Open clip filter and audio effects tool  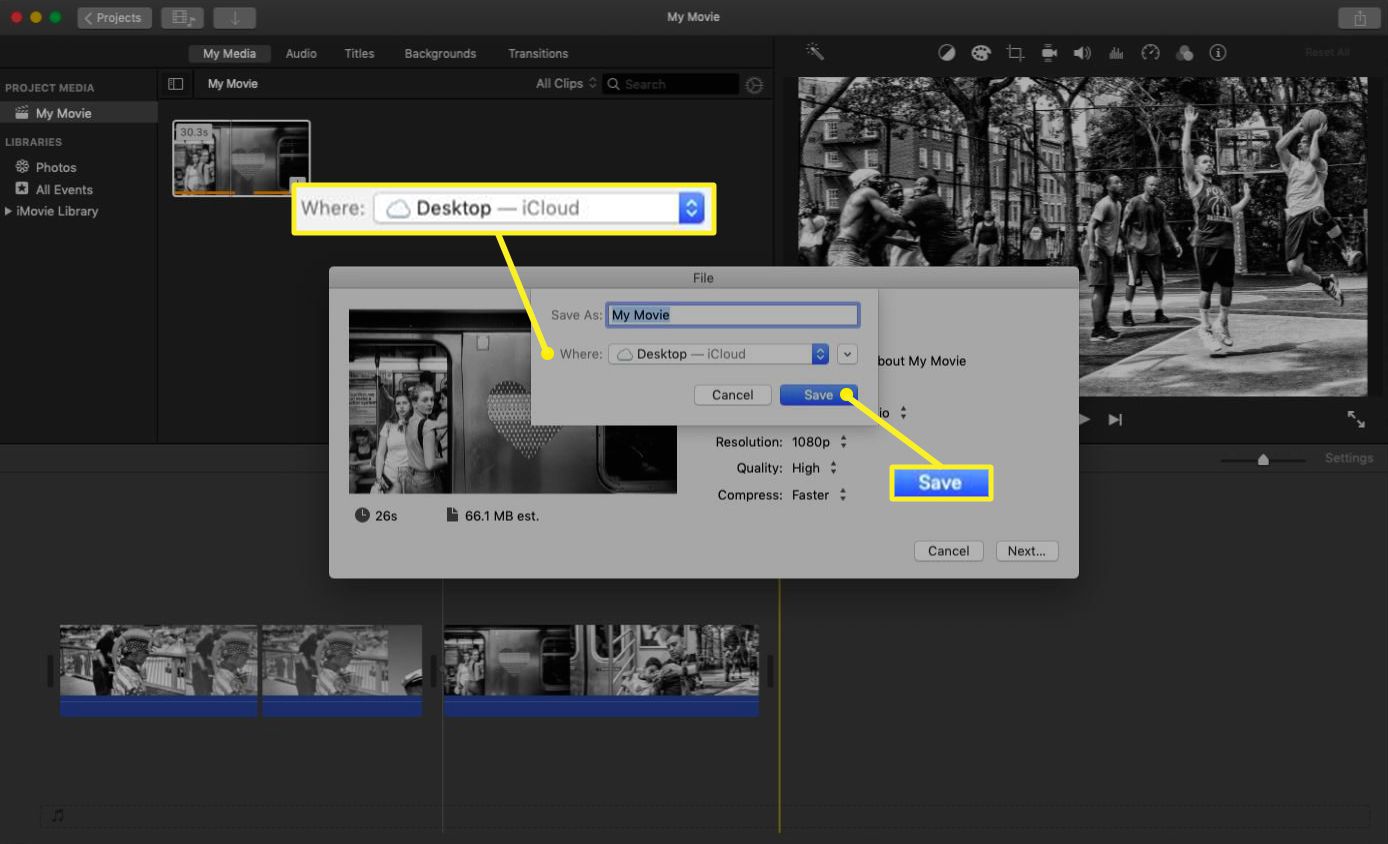[1184, 53]
